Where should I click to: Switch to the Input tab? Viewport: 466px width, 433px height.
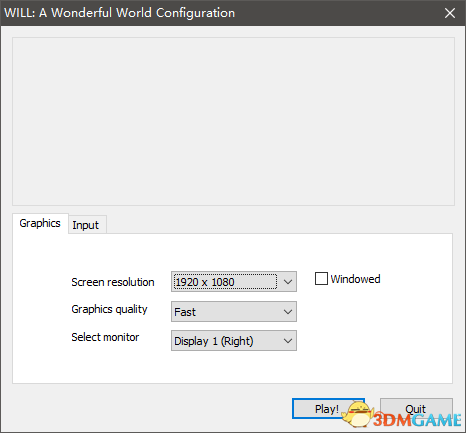point(87,225)
